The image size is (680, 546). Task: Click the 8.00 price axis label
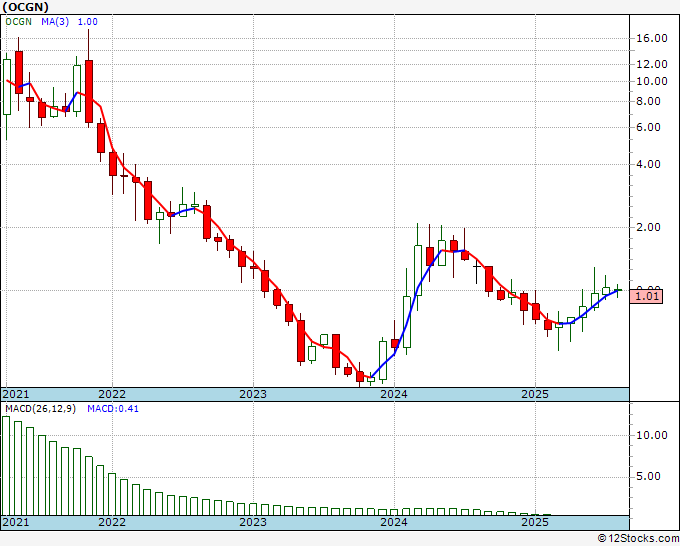click(x=648, y=101)
